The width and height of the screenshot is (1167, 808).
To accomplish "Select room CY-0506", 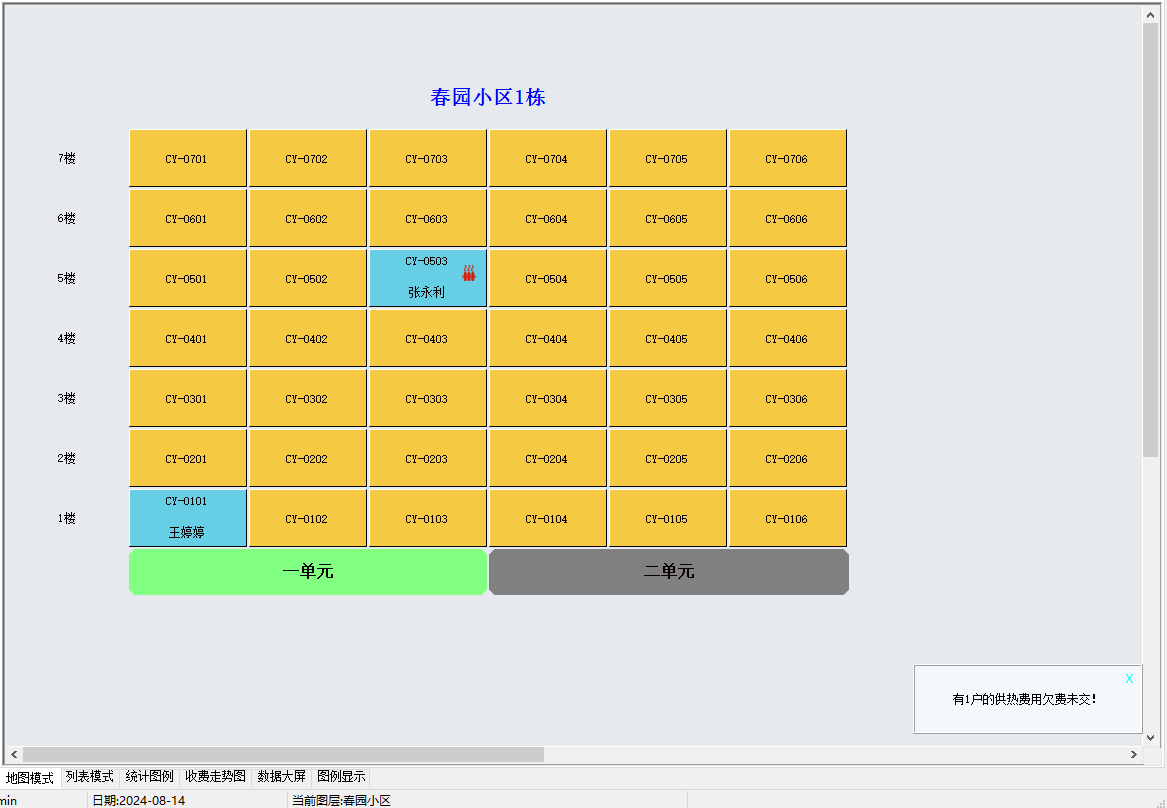I will (x=787, y=278).
